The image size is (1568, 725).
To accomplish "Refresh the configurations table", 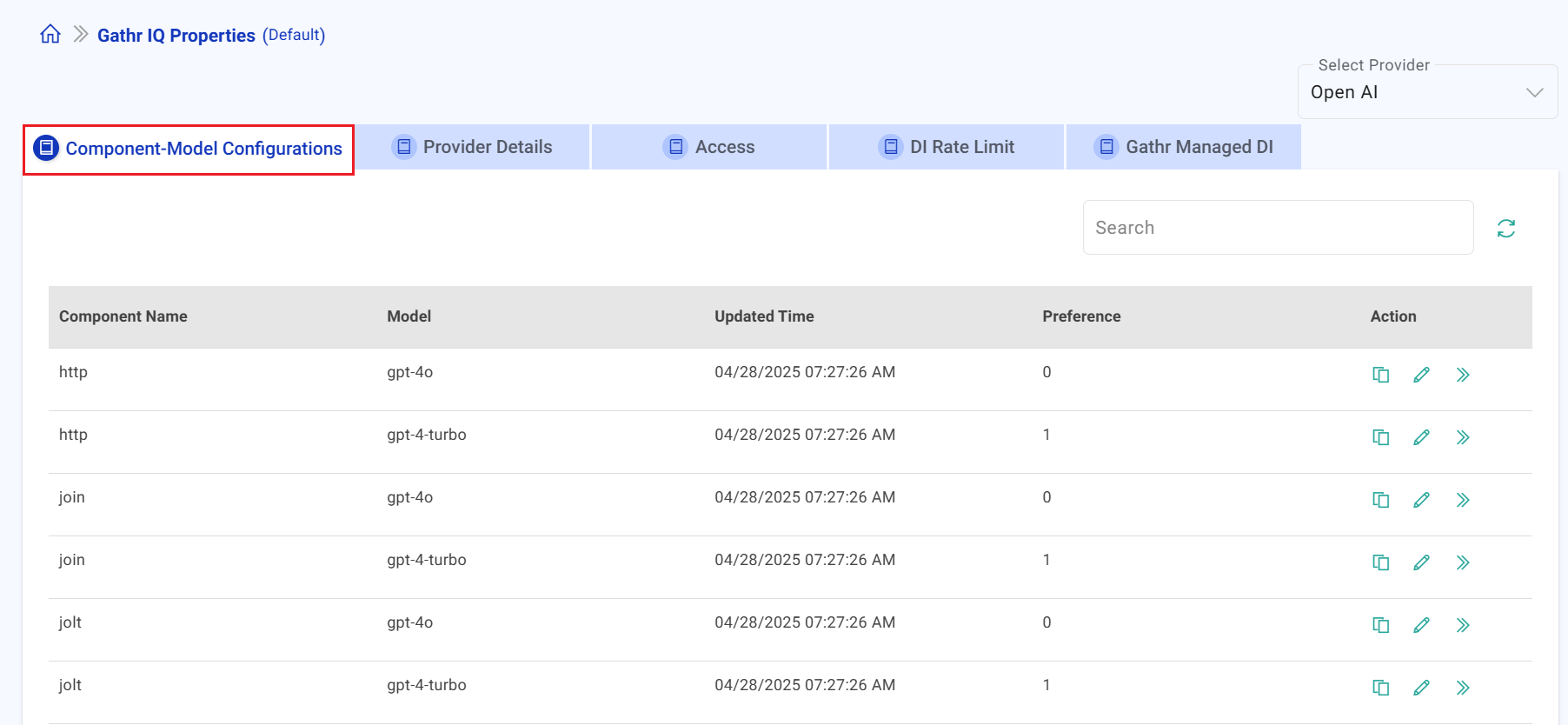I will (x=1505, y=229).
